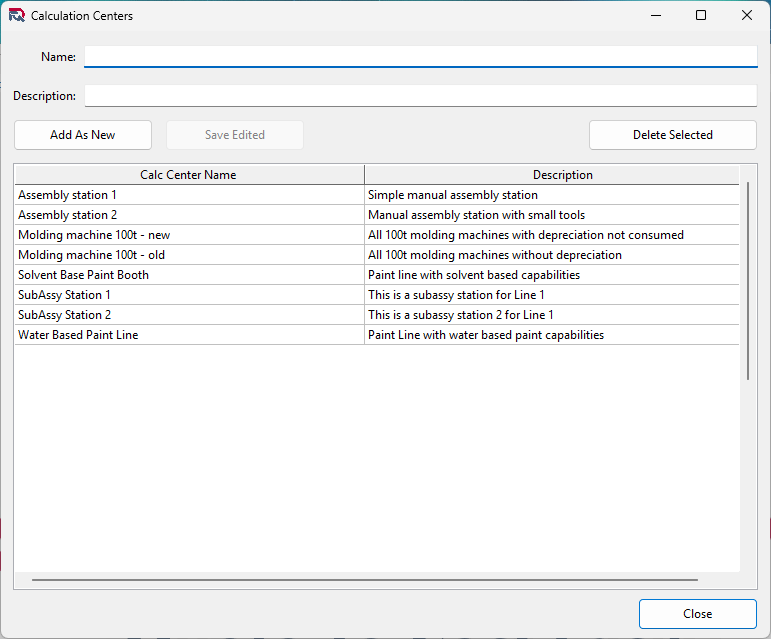771x639 pixels.
Task: Click the table's horizontal scrollbar
Action: pyautogui.click(x=365, y=580)
